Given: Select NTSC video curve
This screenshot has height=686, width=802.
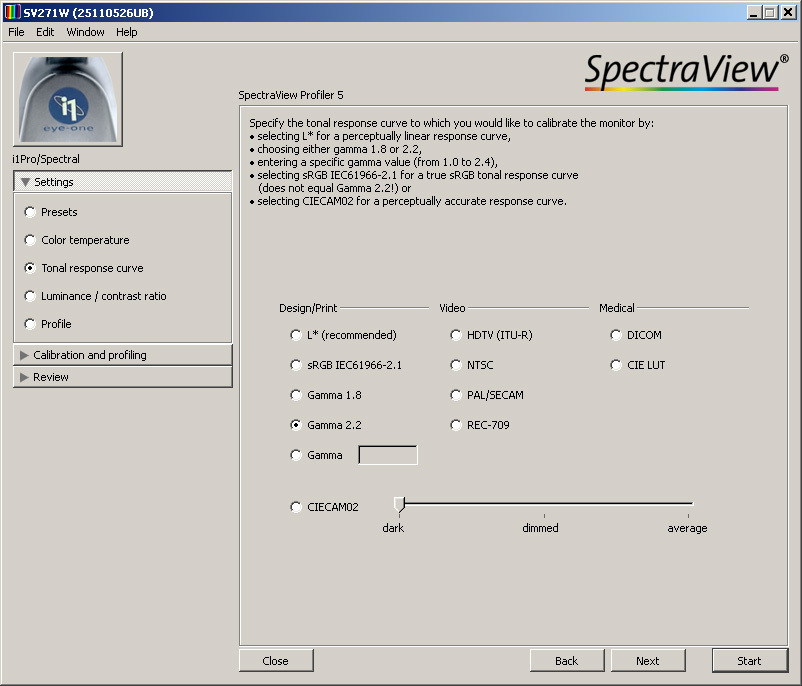Looking at the screenshot, I should 456,365.
